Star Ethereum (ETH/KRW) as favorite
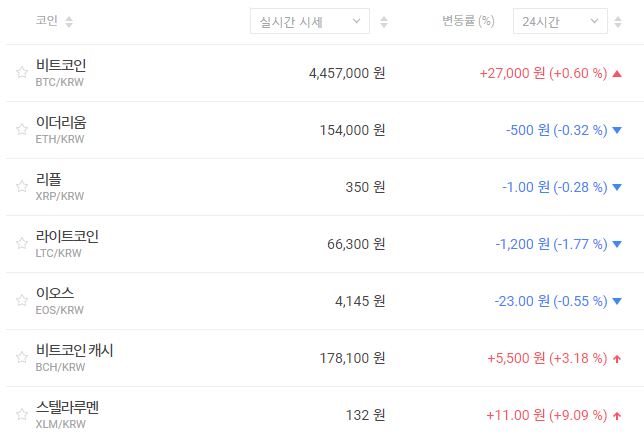Viewport: 644px width, 439px height. [21, 129]
